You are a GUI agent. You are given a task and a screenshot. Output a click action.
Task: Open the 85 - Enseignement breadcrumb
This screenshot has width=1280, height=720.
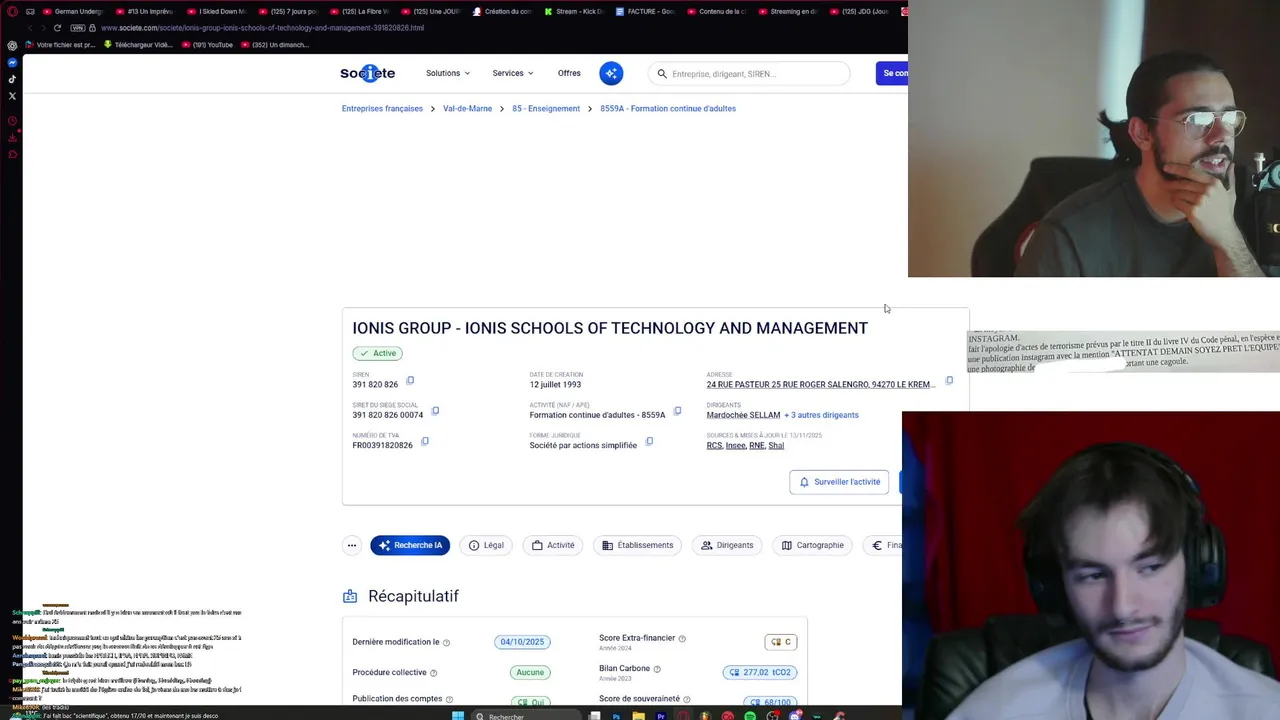pos(546,108)
